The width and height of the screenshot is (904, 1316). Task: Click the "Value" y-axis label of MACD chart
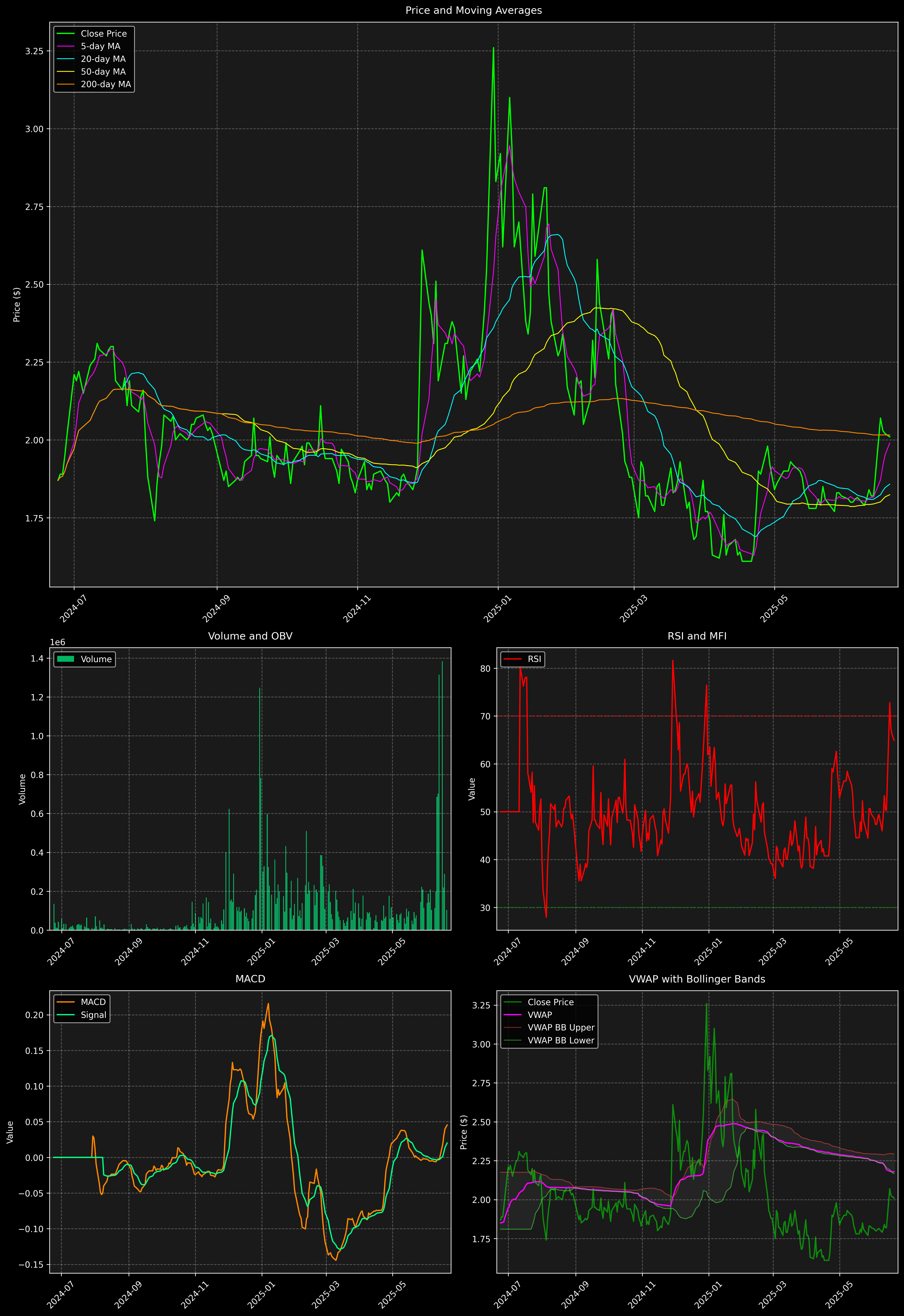tap(10, 1132)
